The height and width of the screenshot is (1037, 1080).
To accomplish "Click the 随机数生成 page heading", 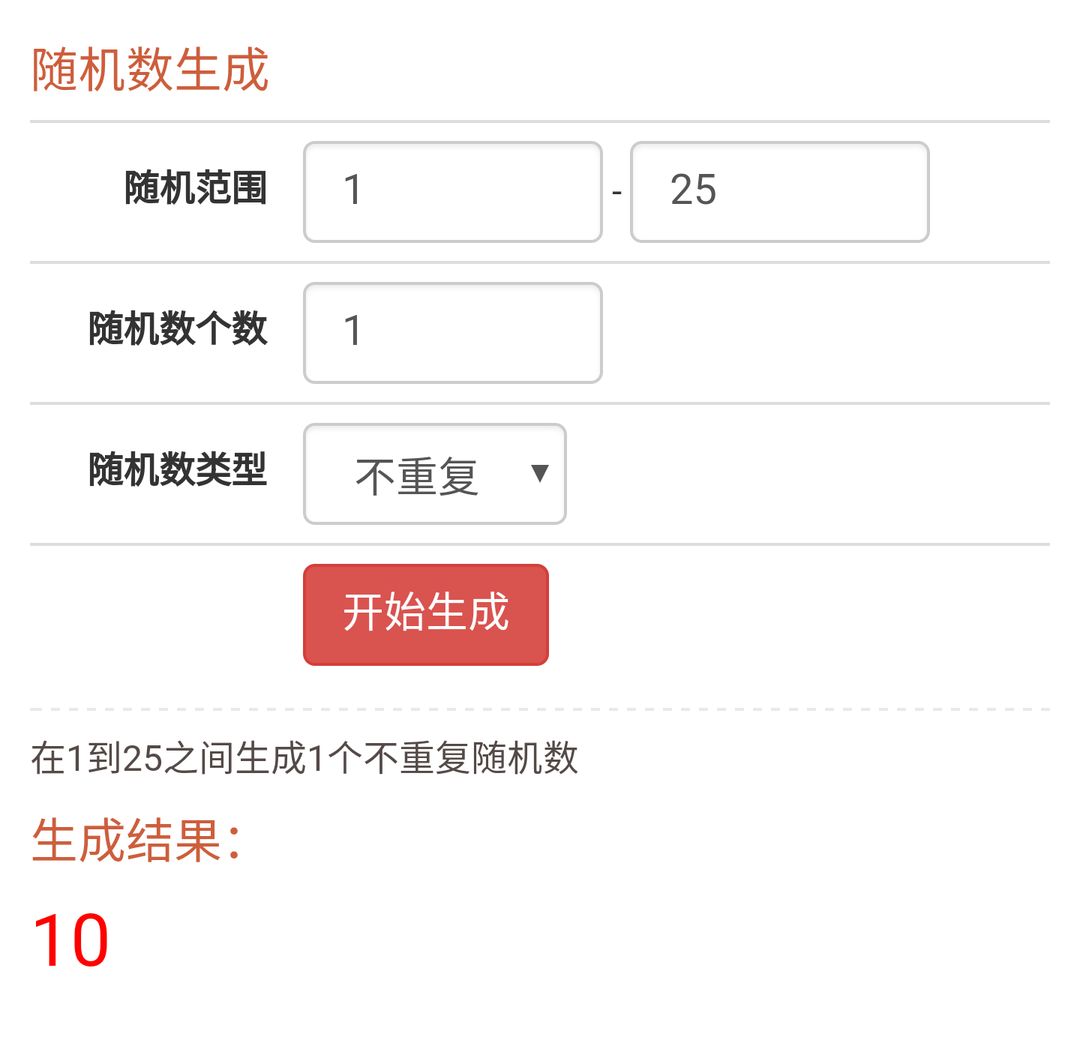I will 150,70.
